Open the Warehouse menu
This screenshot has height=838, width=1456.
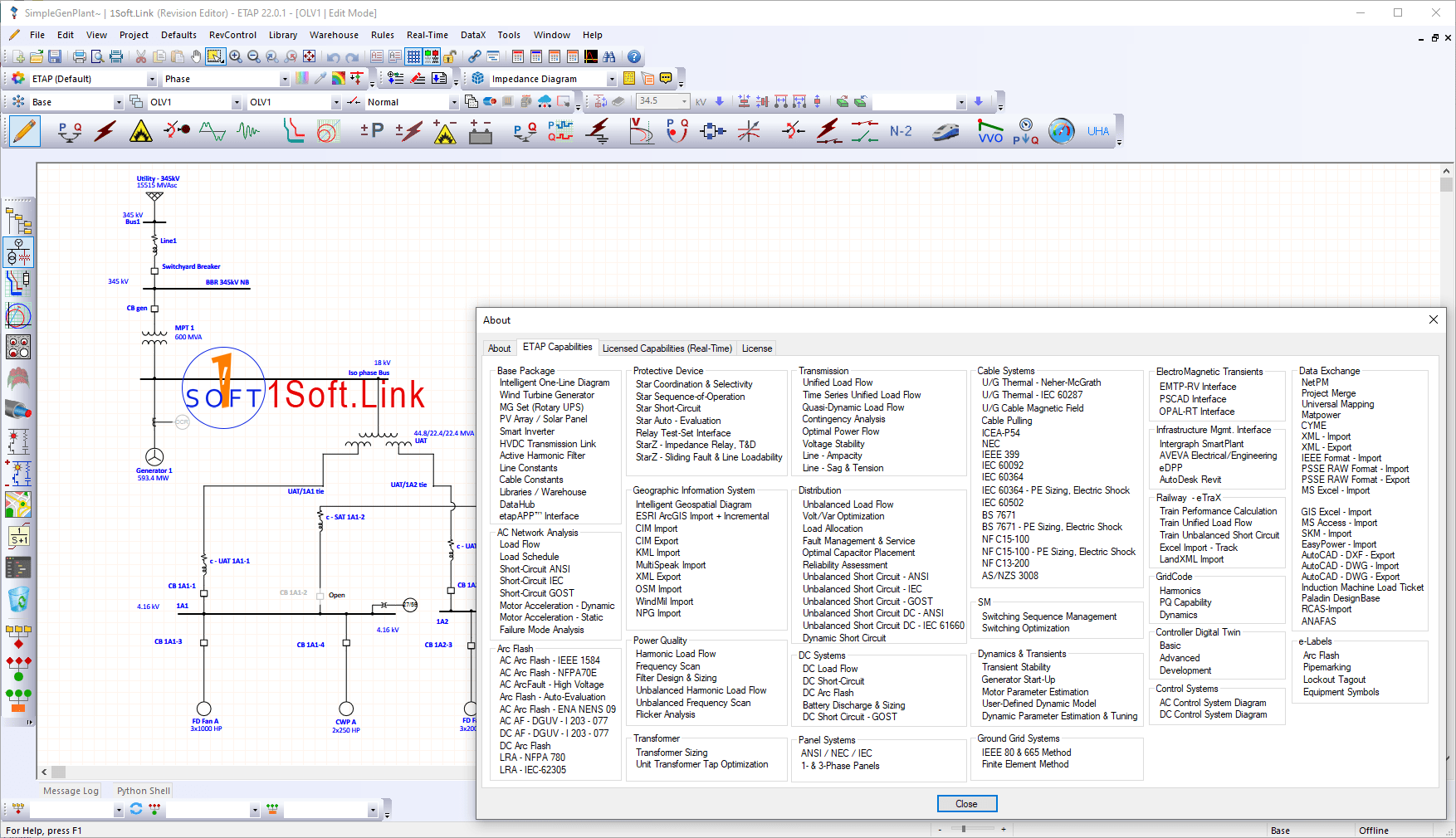tap(334, 35)
